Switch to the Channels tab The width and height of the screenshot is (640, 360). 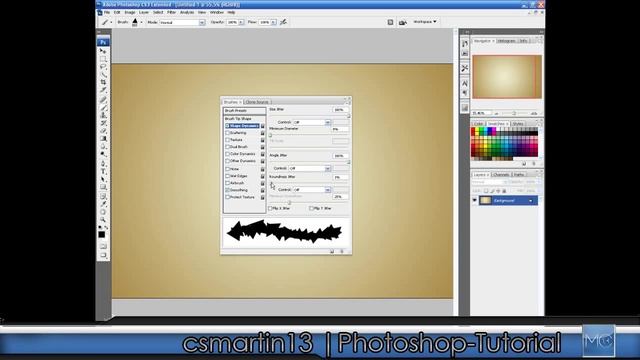pyautogui.click(x=501, y=175)
